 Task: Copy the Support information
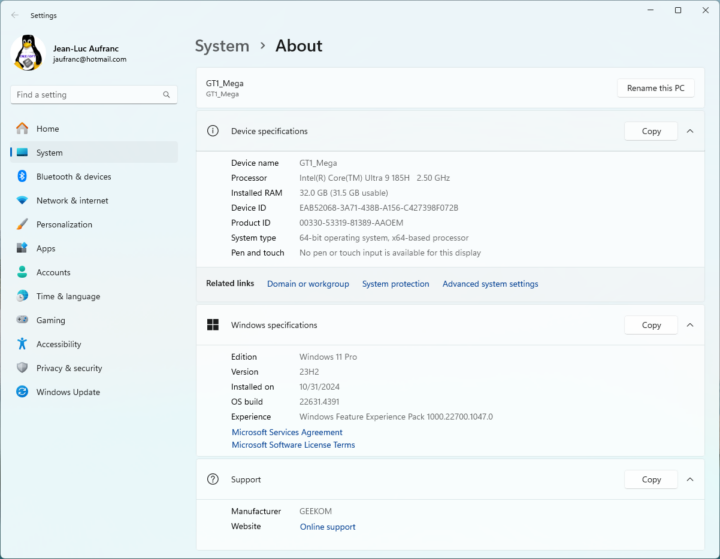click(x=651, y=480)
